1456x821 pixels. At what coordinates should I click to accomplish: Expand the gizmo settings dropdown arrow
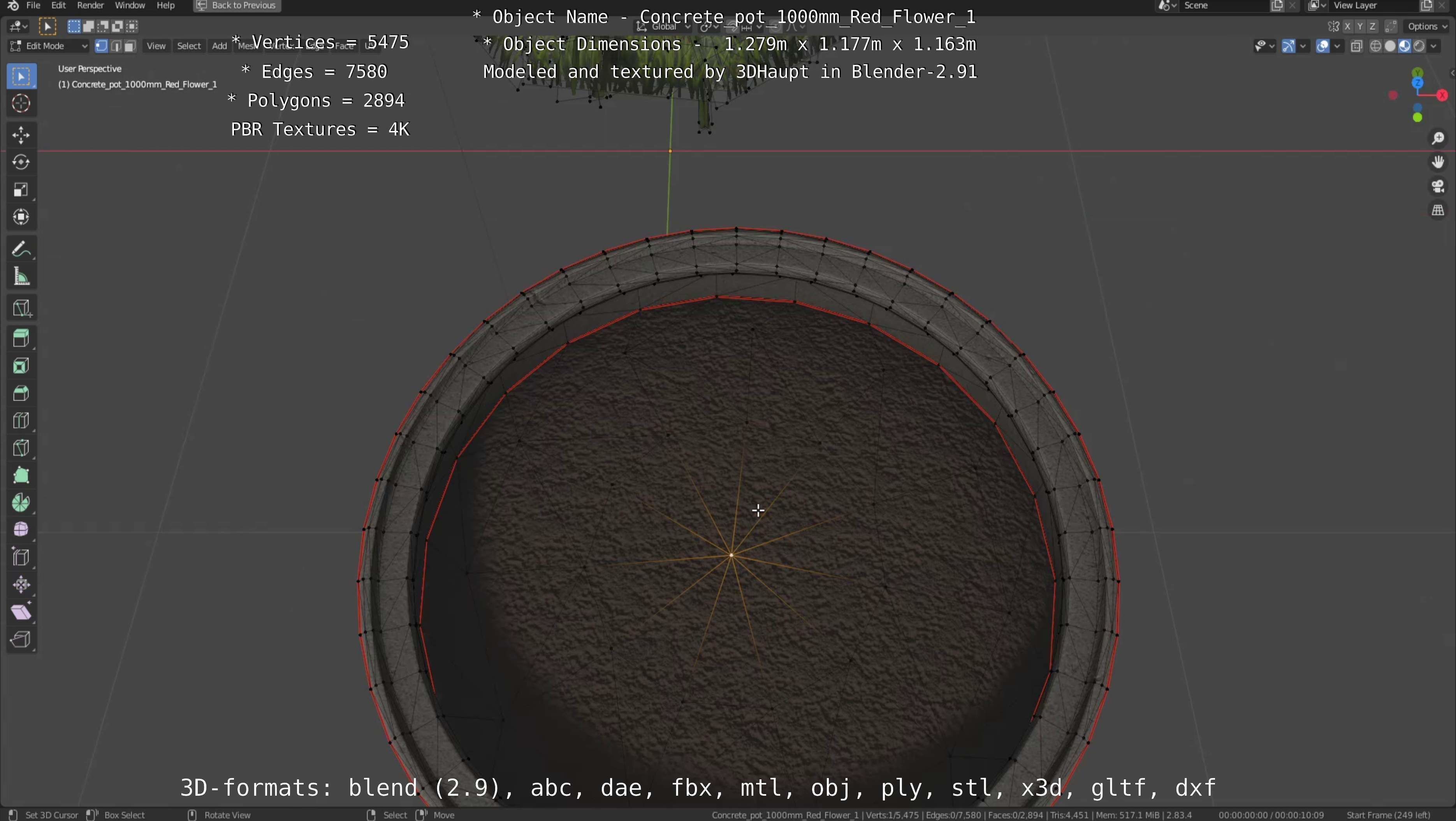tap(1303, 46)
